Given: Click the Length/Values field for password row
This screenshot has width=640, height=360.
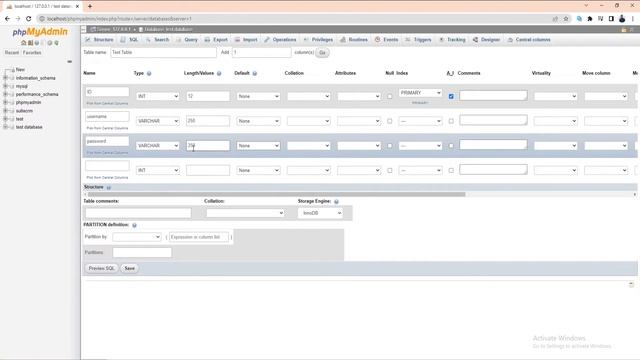Looking at the screenshot, I should (208, 146).
